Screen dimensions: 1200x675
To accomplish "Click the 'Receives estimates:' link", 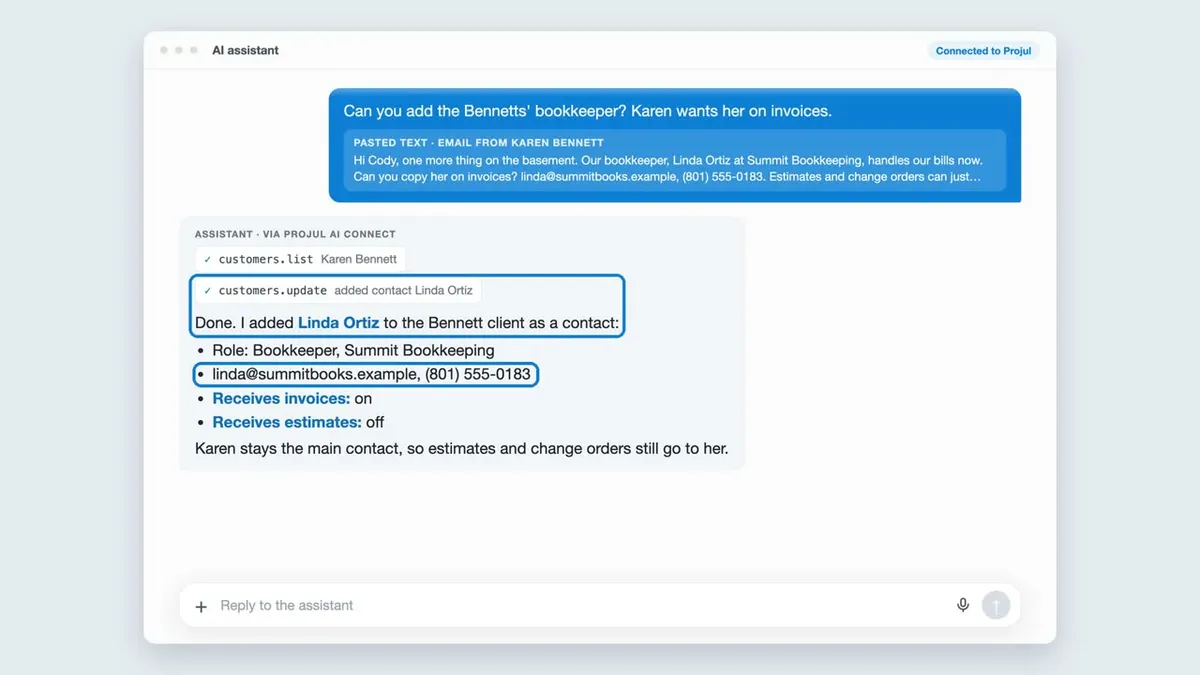I will point(286,422).
